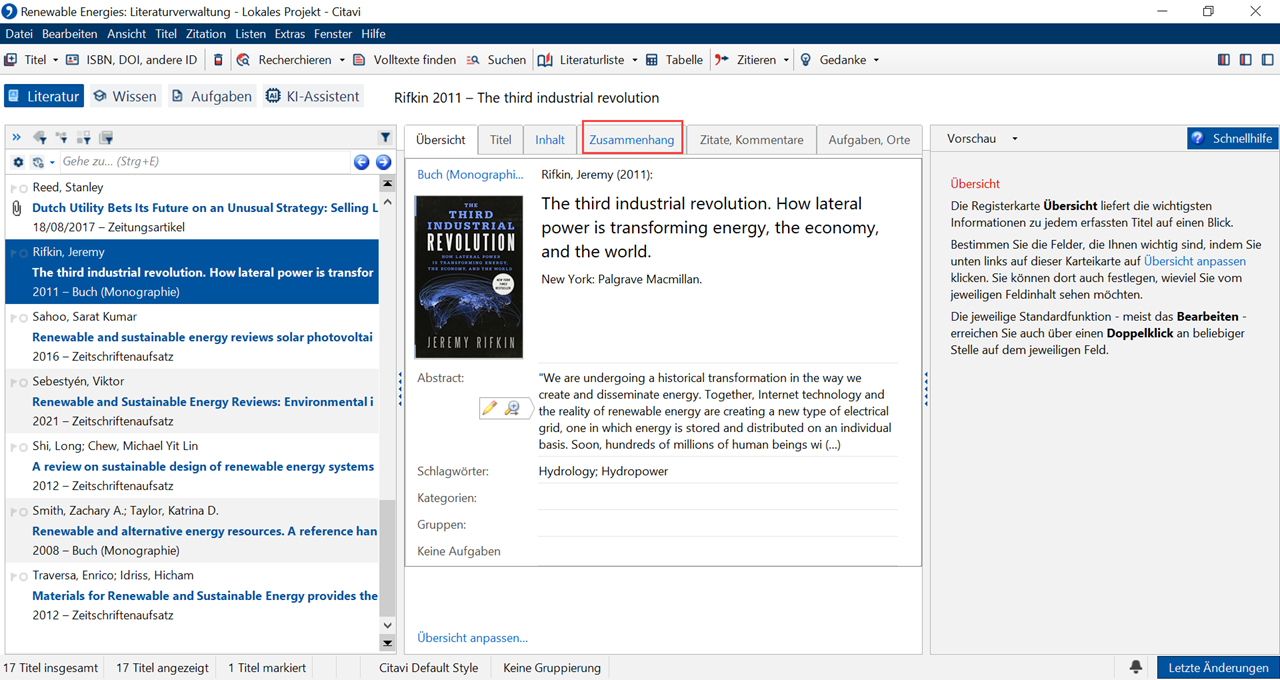Click the pencil edit icon beside the Abstract
The width and height of the screenshot is (1280, 680).
[489, 408]
